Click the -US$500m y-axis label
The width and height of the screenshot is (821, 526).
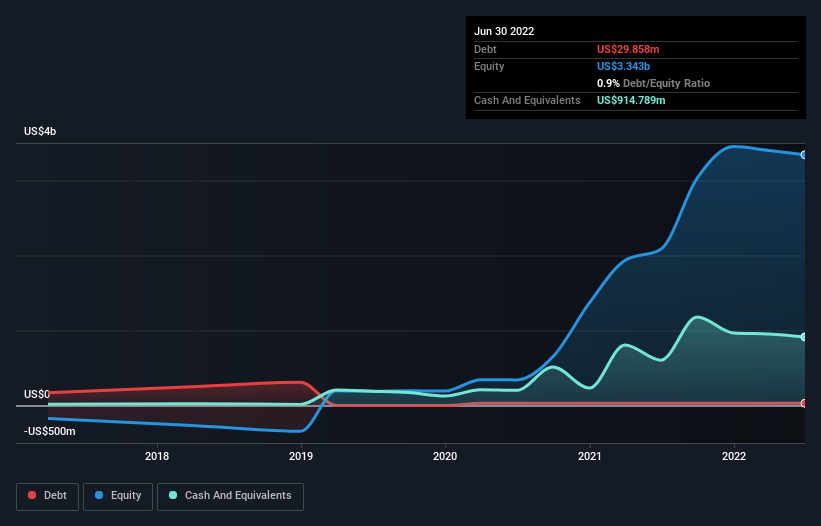50,431
